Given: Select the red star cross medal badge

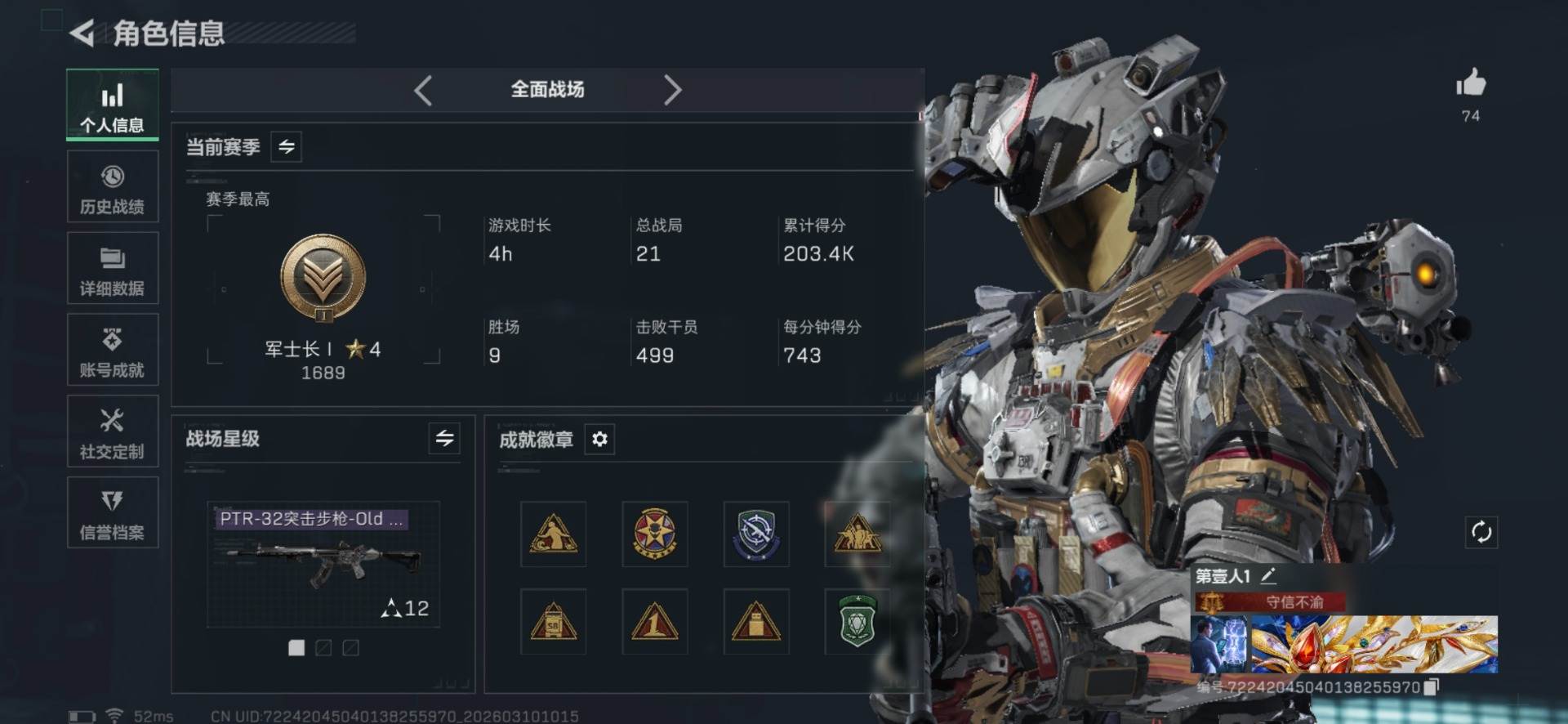Looking at the screenshot, I should (x=655, y=534).
